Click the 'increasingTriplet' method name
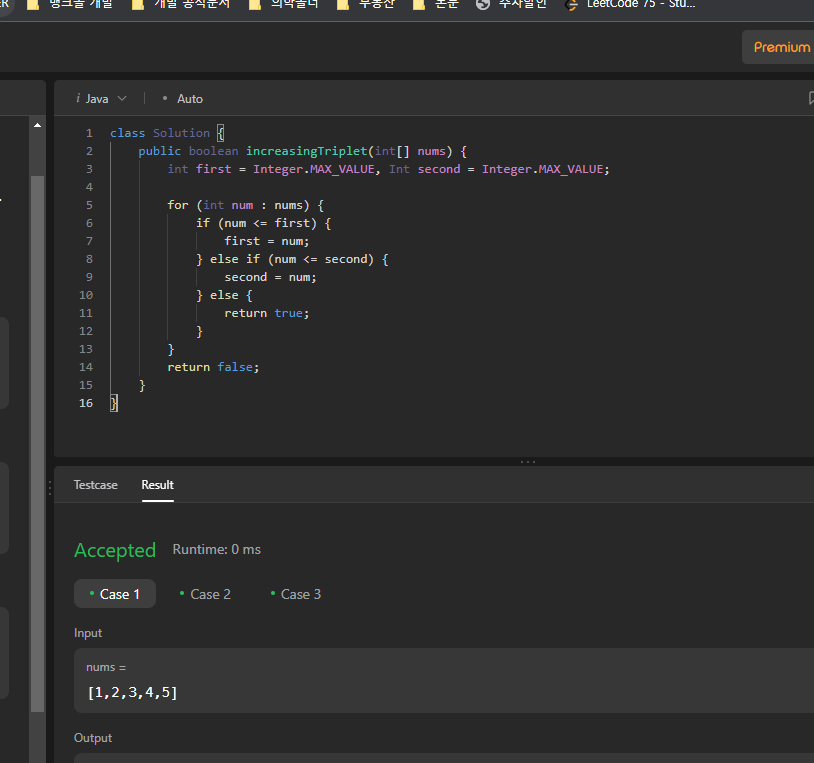This screenshot has width=814, height=763. [306, 151]
